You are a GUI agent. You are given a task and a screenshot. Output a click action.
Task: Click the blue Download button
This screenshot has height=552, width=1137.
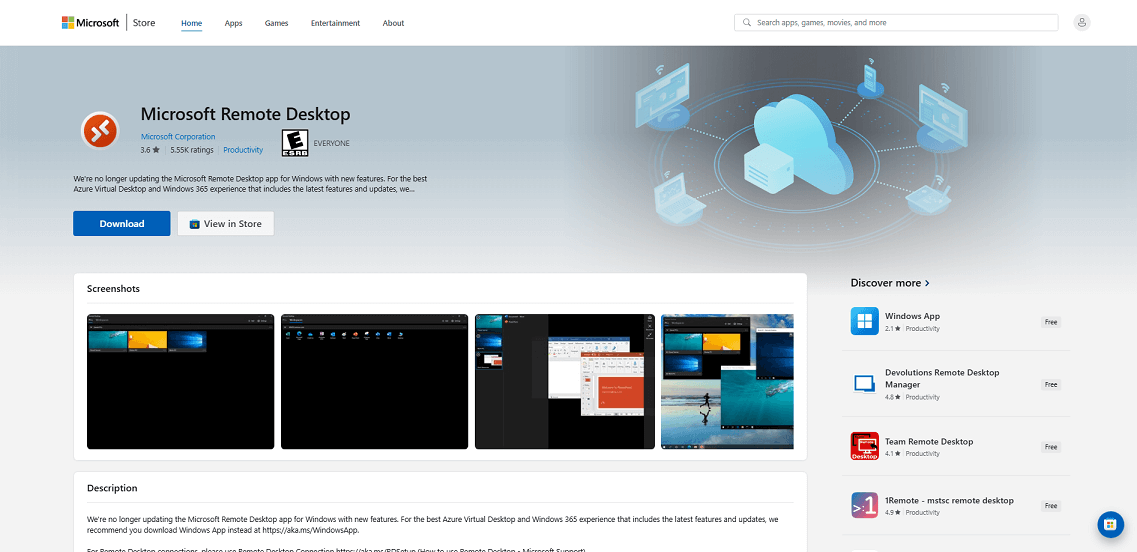point(122,223)
